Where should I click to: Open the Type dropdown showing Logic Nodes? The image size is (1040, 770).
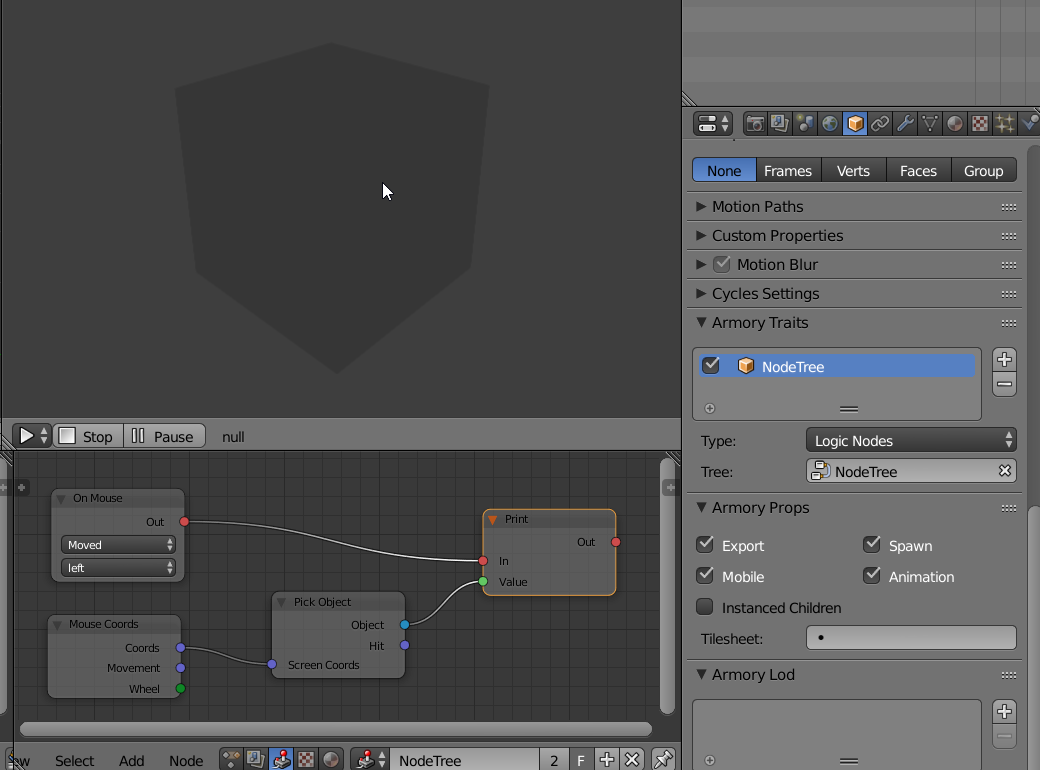911,438
